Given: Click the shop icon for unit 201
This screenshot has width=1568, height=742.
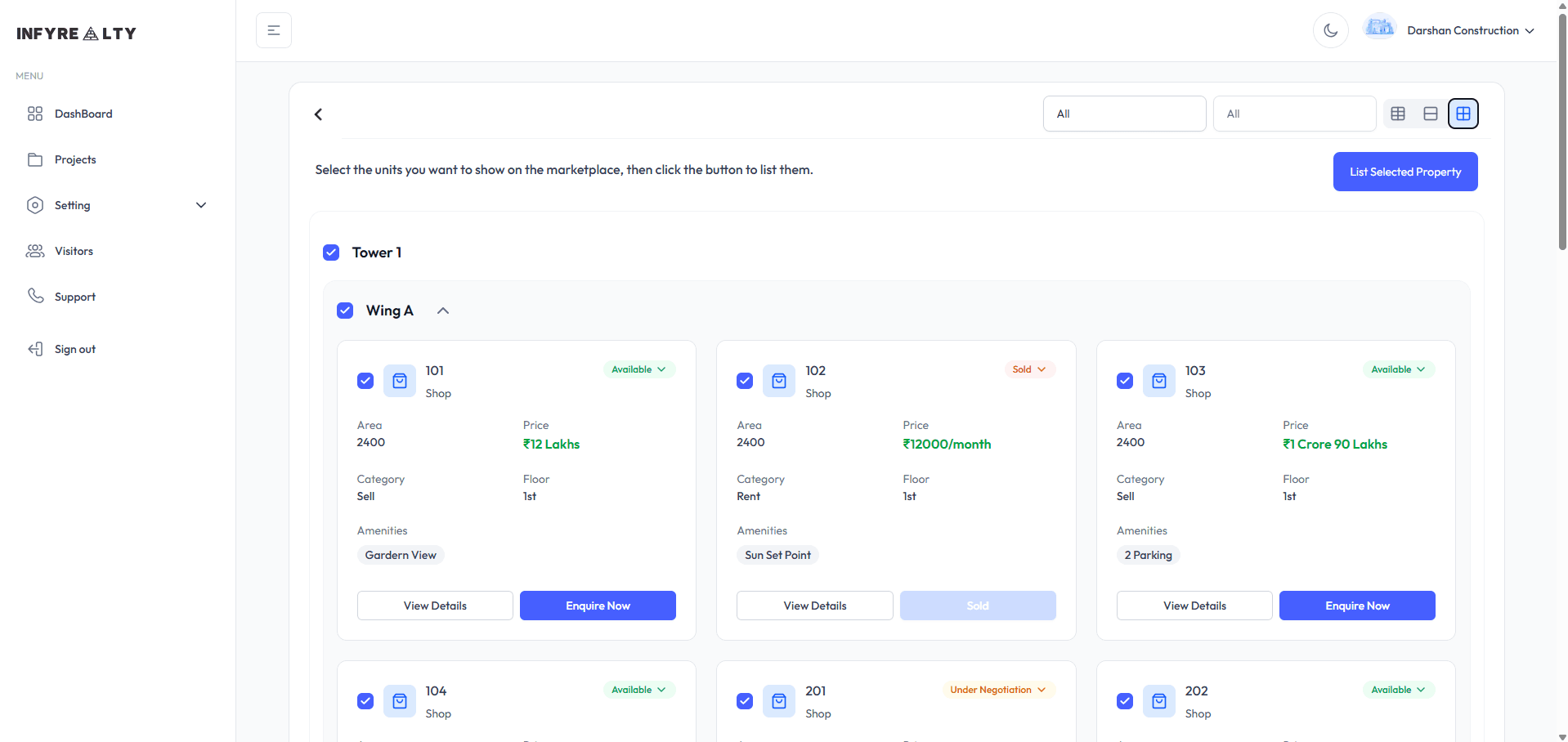Looking at the screenshot, I should click(779, 701).
